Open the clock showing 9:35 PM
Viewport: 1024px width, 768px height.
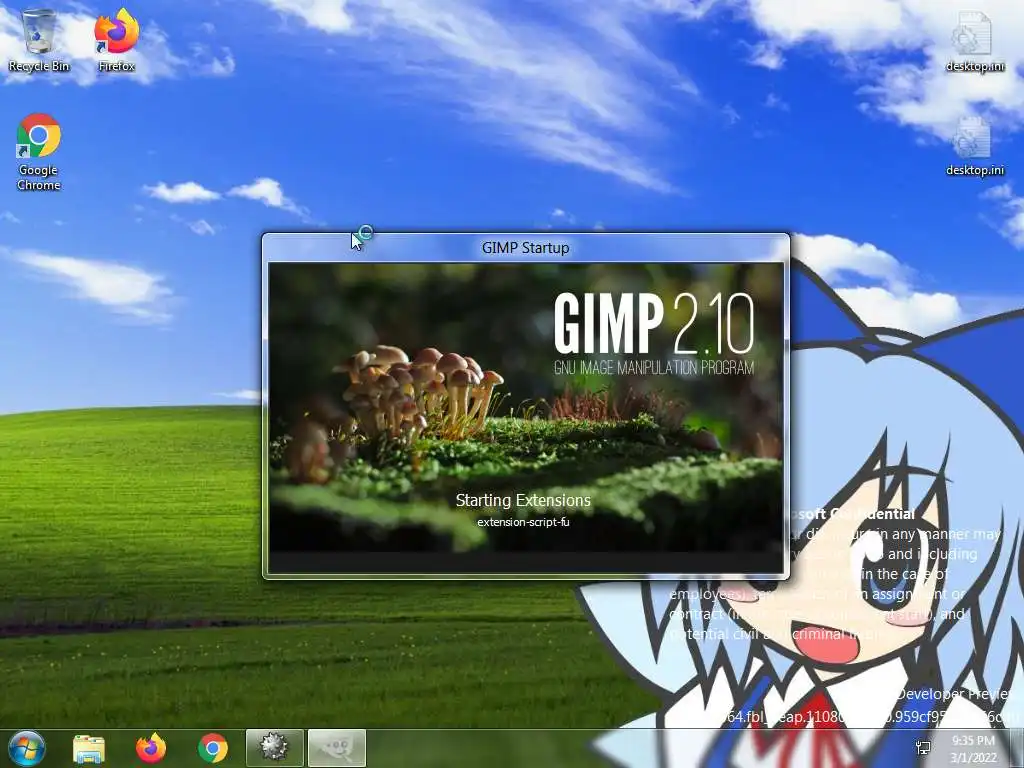coord(973,749)
